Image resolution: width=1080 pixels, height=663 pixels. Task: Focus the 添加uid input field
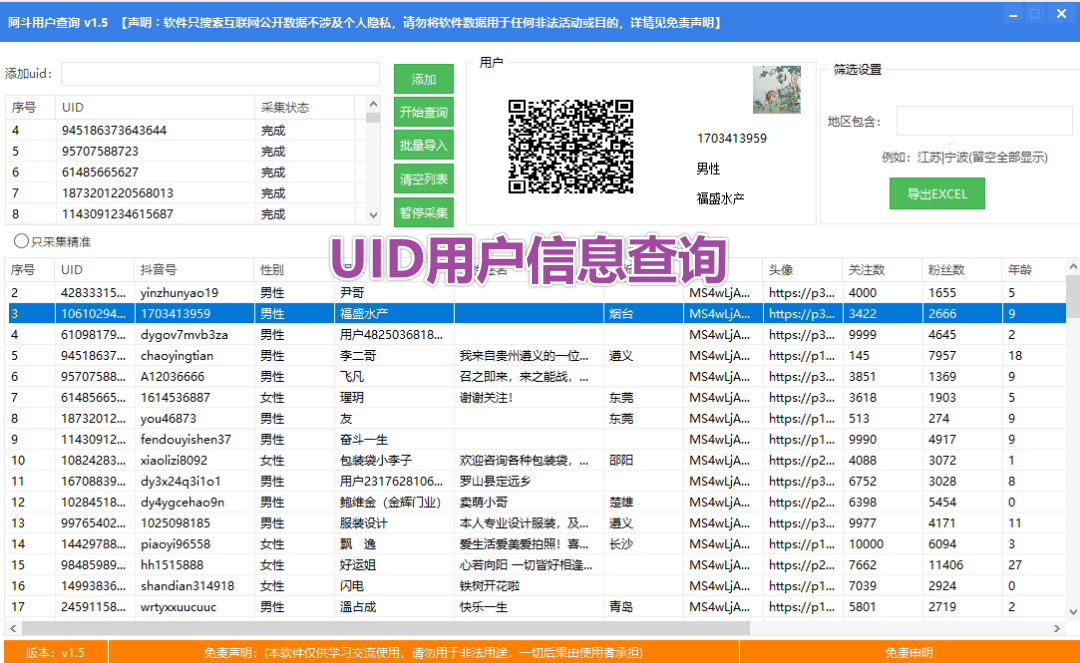tap(220, 74)
